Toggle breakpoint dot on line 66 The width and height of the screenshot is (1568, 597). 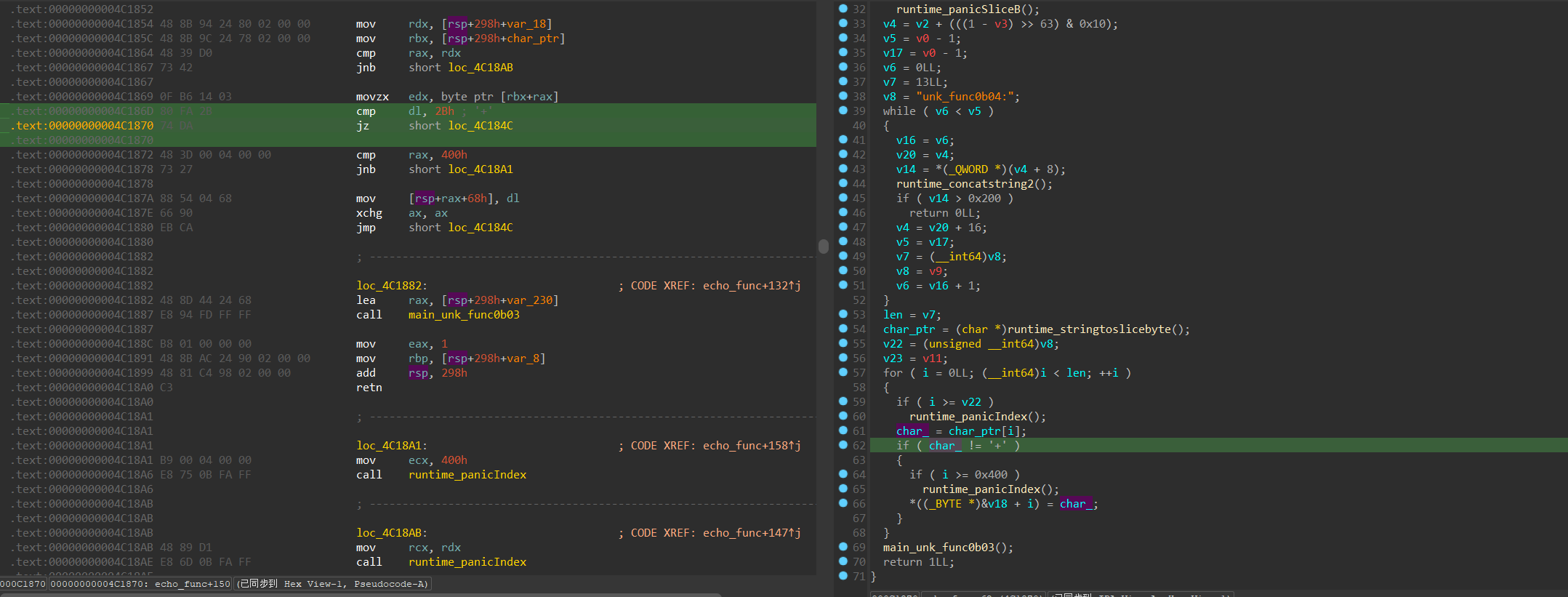point(843,503)
